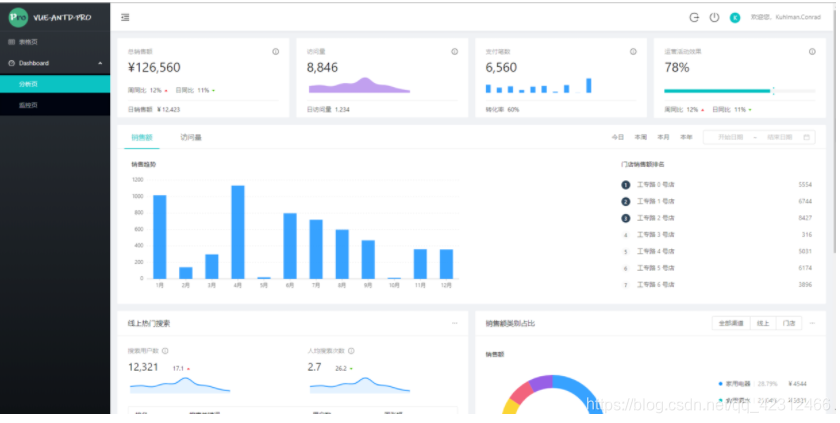Filter by 本周 link
This screenshot has height=423, width=840.
[x=641, y=137]
